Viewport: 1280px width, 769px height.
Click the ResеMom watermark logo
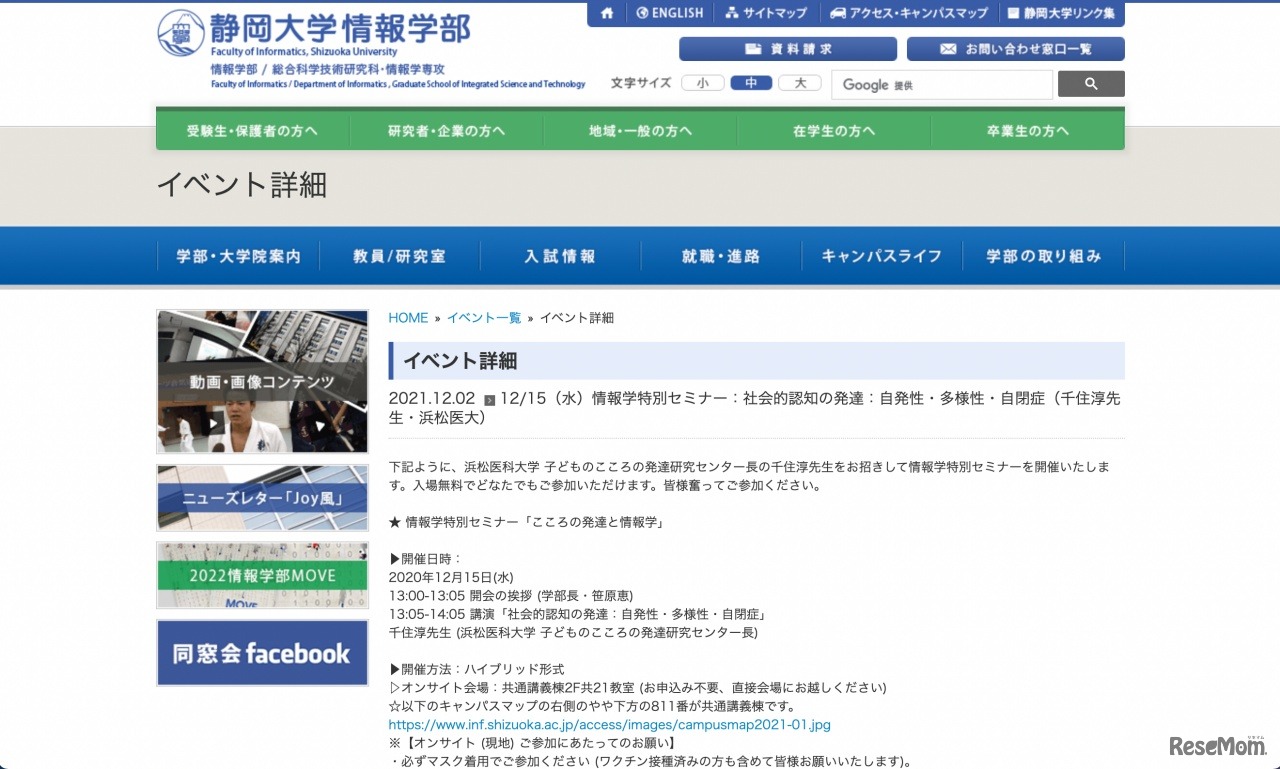(x=1218, y=746)
